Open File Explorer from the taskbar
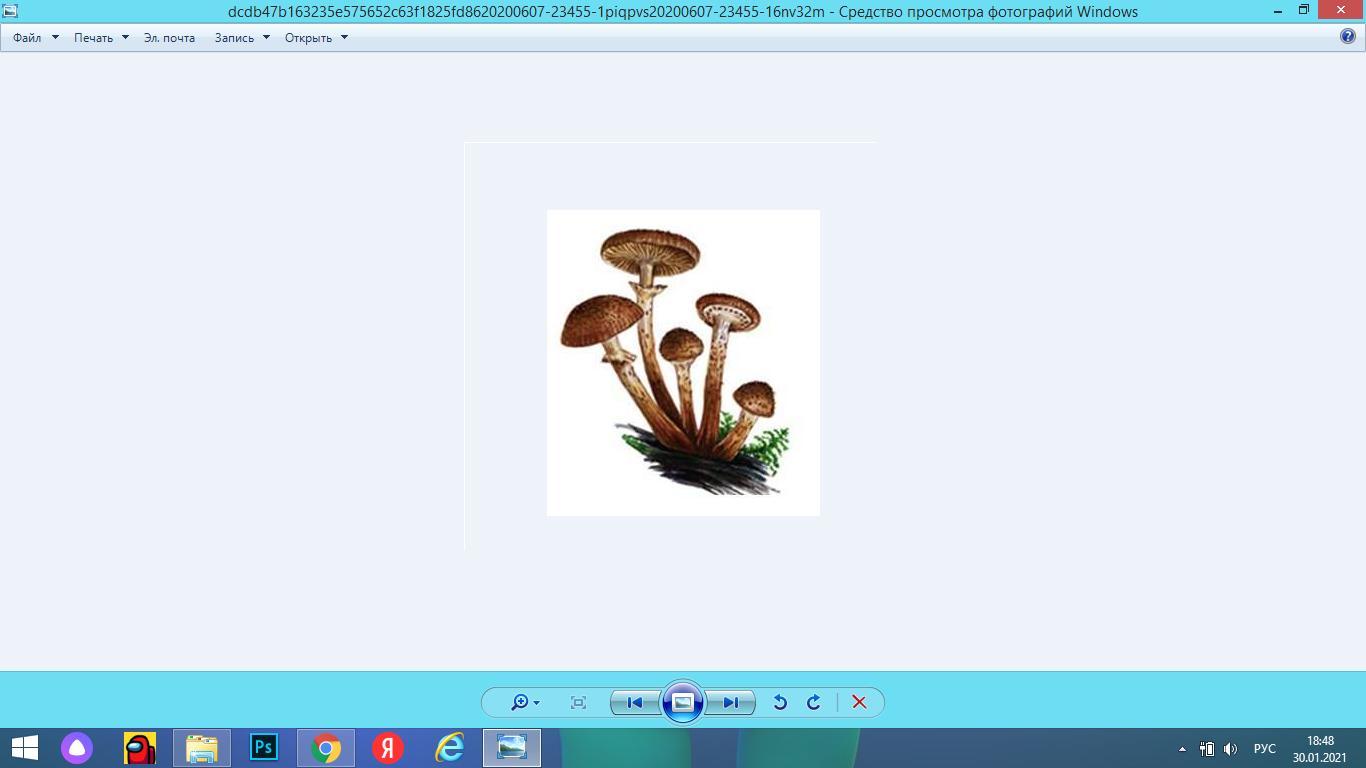This screenshot has height=768, width=1366. click(x=202, y=748)
